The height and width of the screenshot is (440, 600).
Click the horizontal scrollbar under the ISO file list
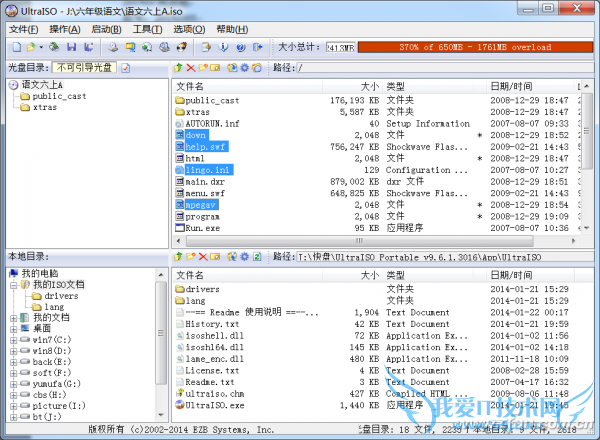(x=360, y=241)
